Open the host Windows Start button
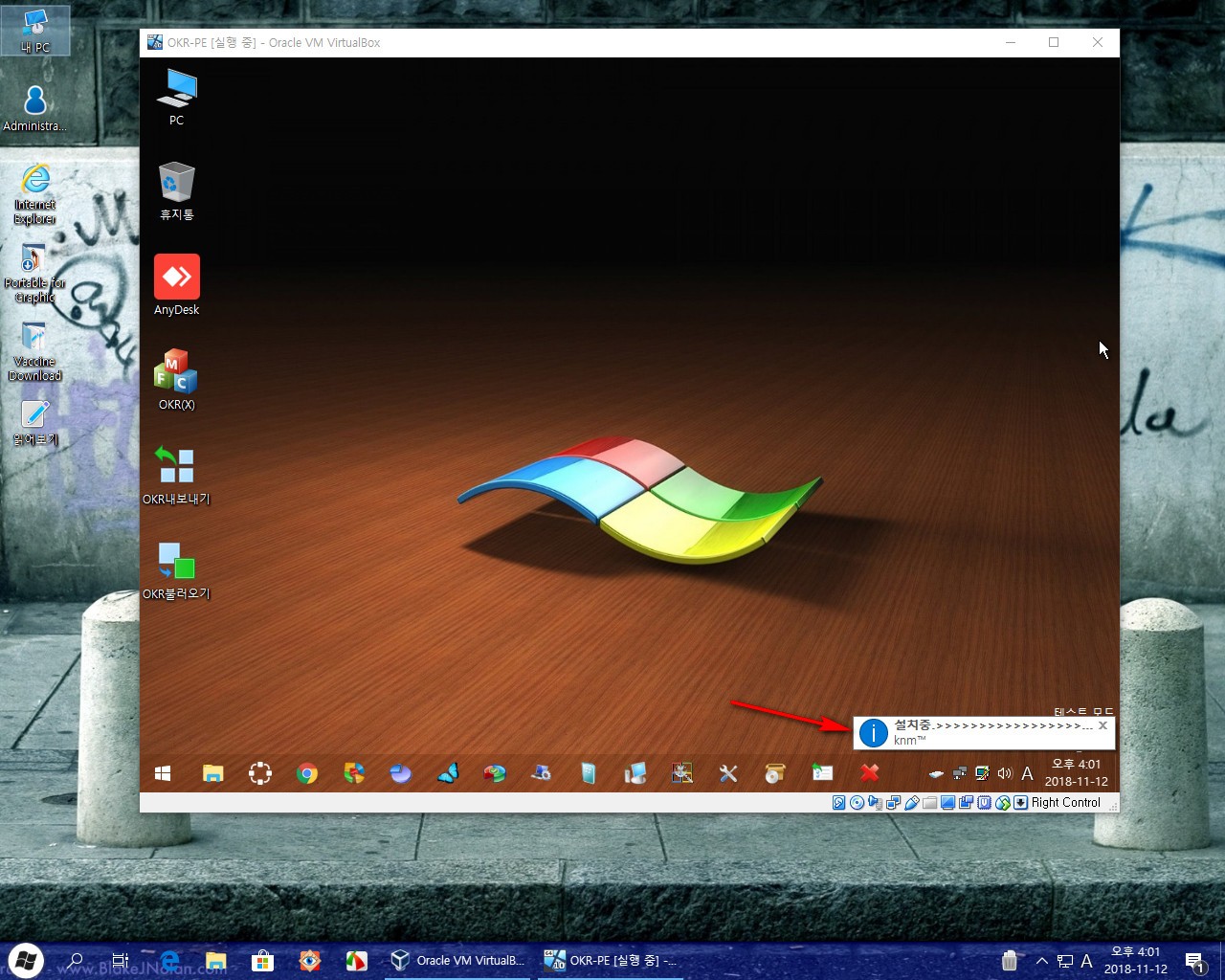The image size is (1225, 980). 26,961
